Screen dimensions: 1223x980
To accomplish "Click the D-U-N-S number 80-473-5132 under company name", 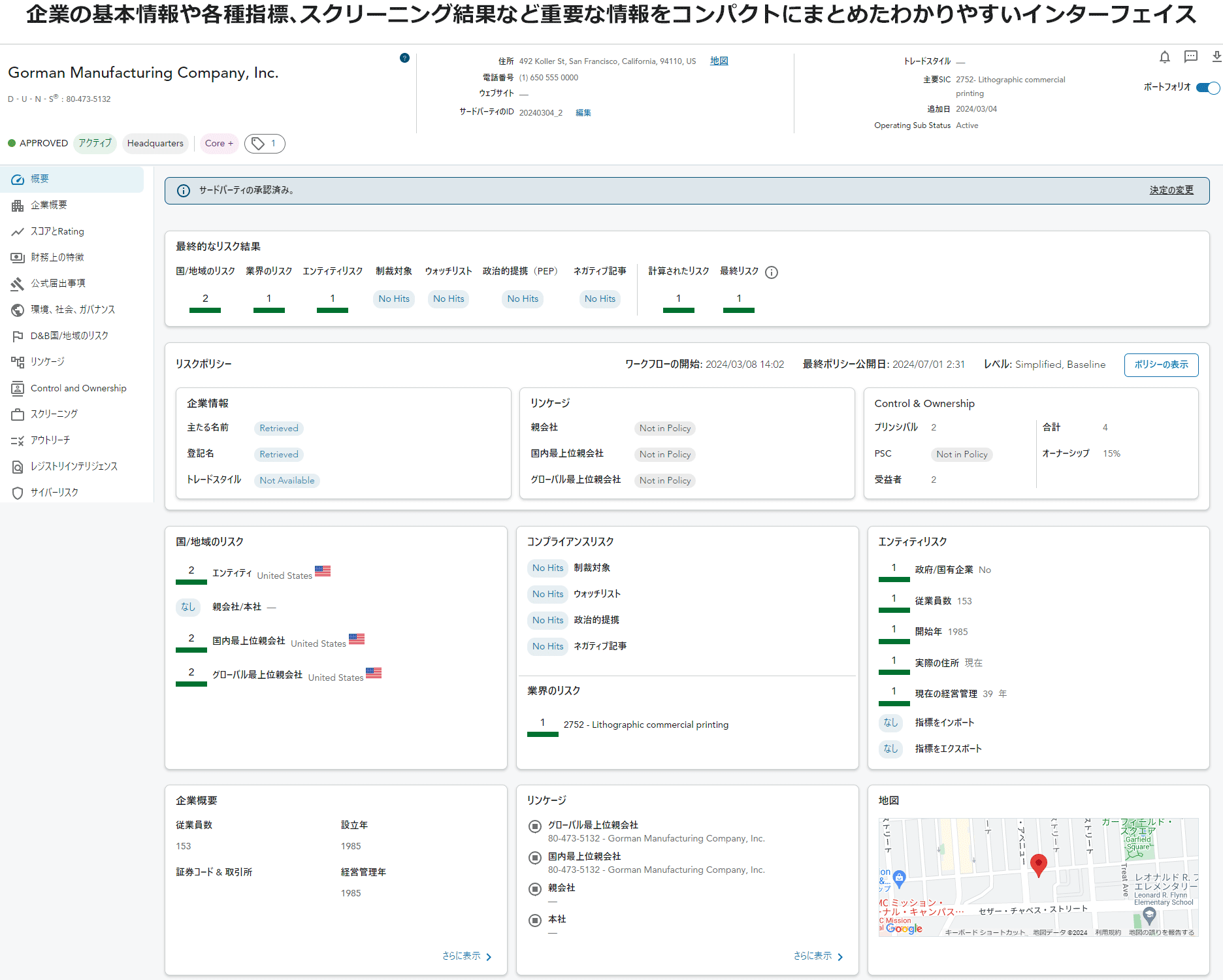I will [88, 99].
